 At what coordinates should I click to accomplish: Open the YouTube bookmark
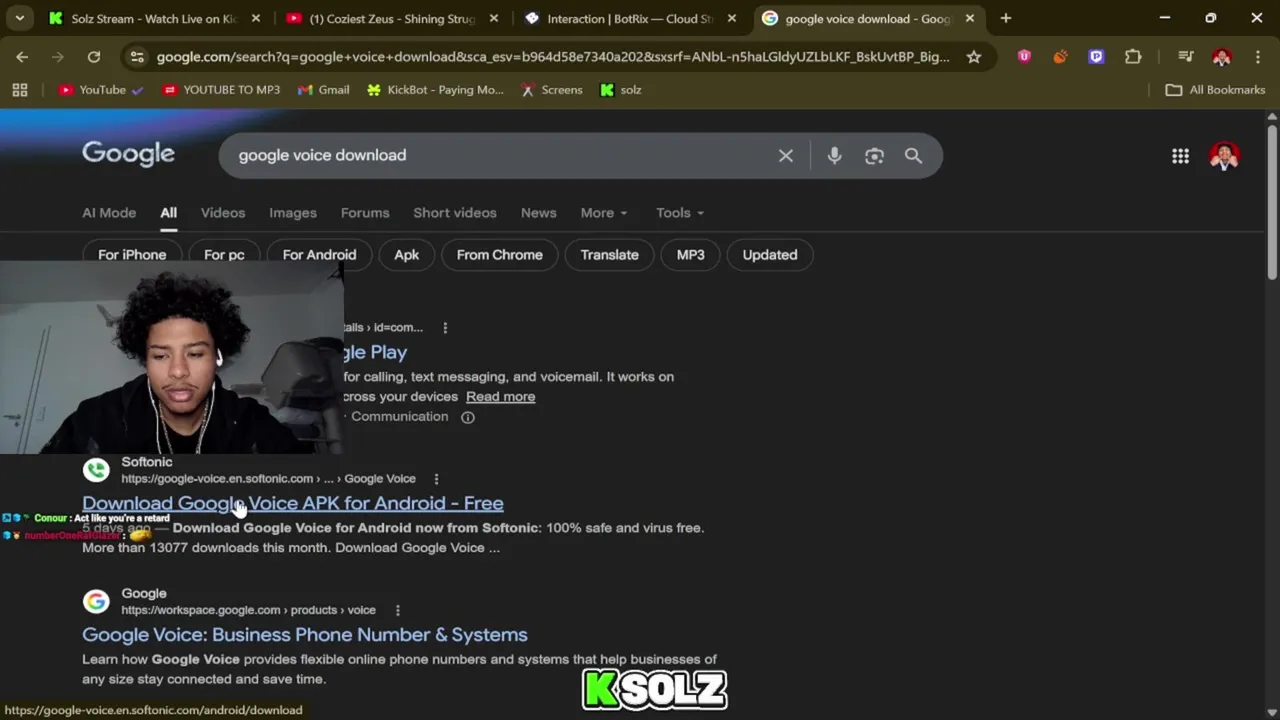tap(101, 90)
